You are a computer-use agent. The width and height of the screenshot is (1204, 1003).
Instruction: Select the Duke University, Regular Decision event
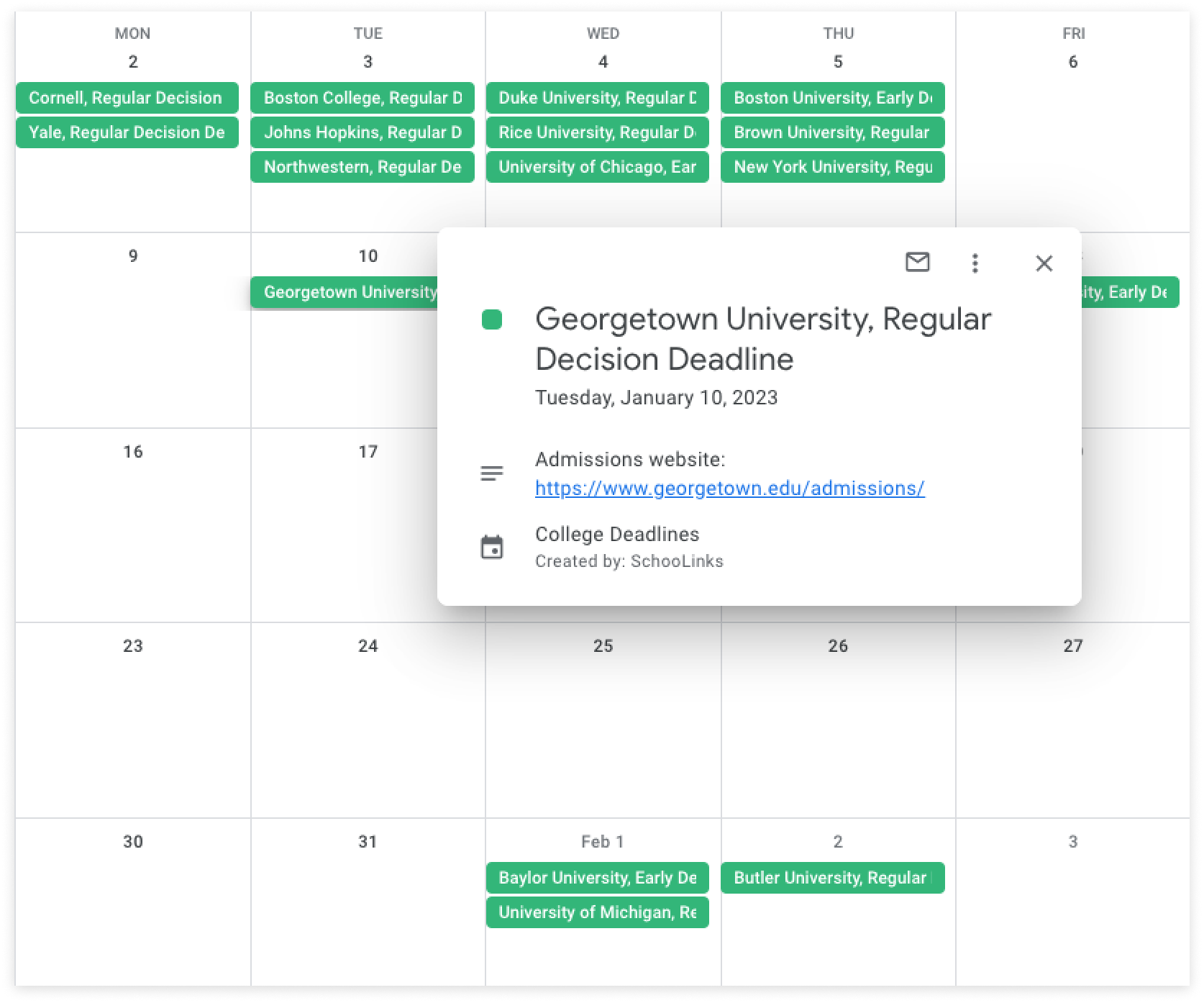pos(597,98)
